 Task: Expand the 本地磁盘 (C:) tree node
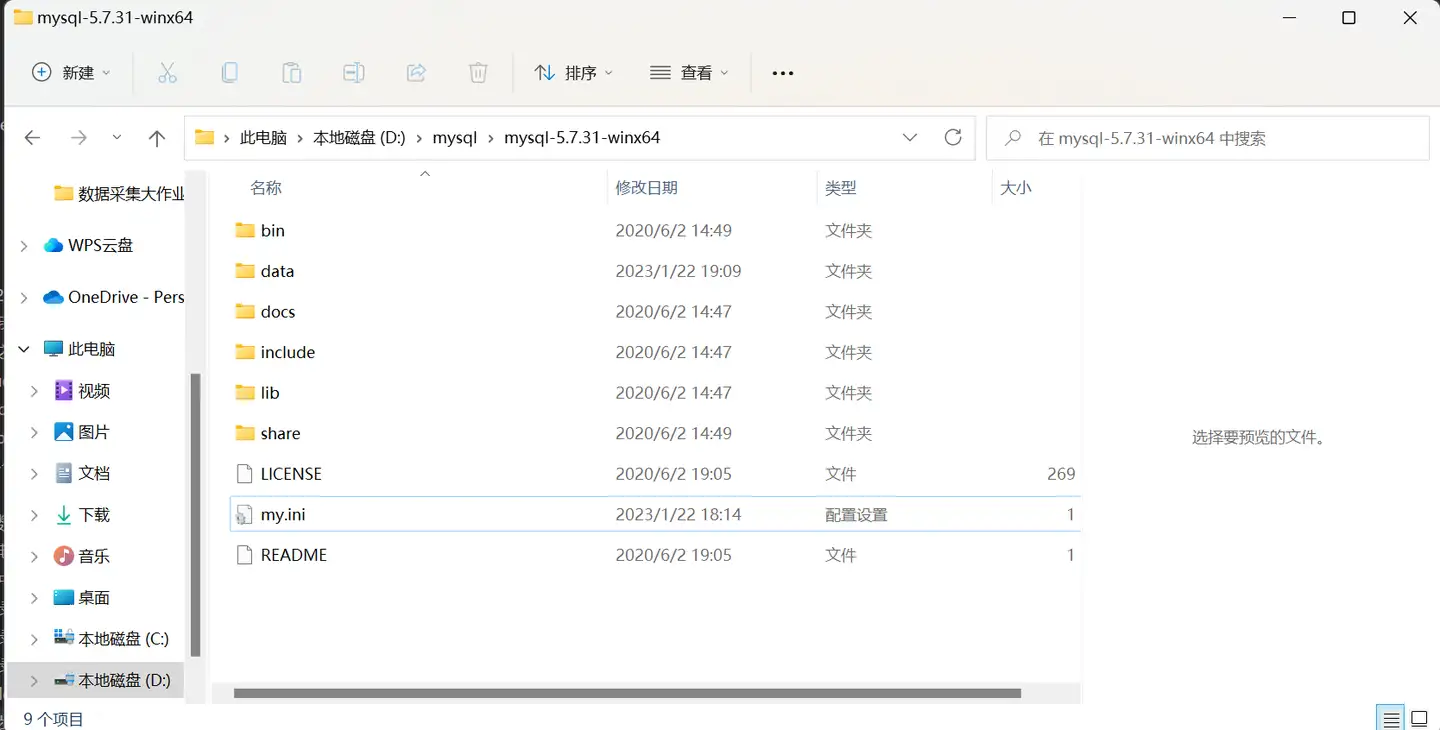coord(34,639)
